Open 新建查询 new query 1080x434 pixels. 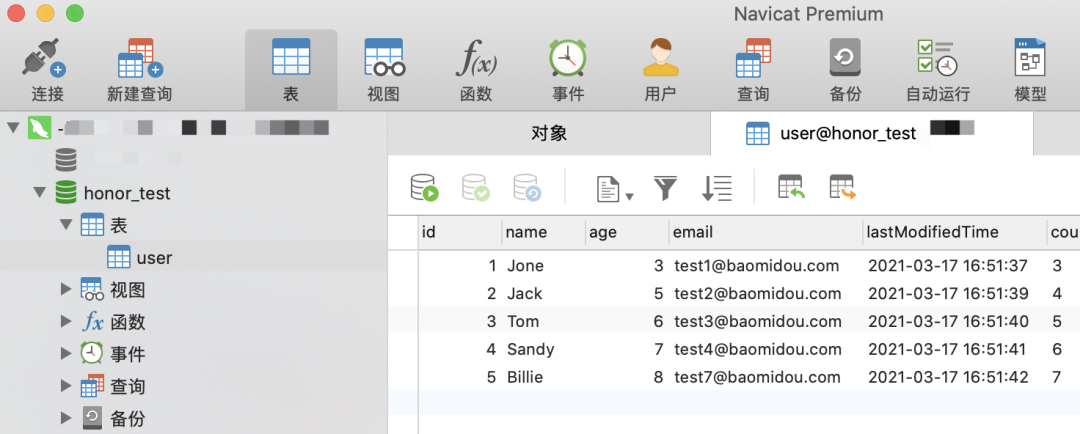pyautogui.click(x=140, y=60)
